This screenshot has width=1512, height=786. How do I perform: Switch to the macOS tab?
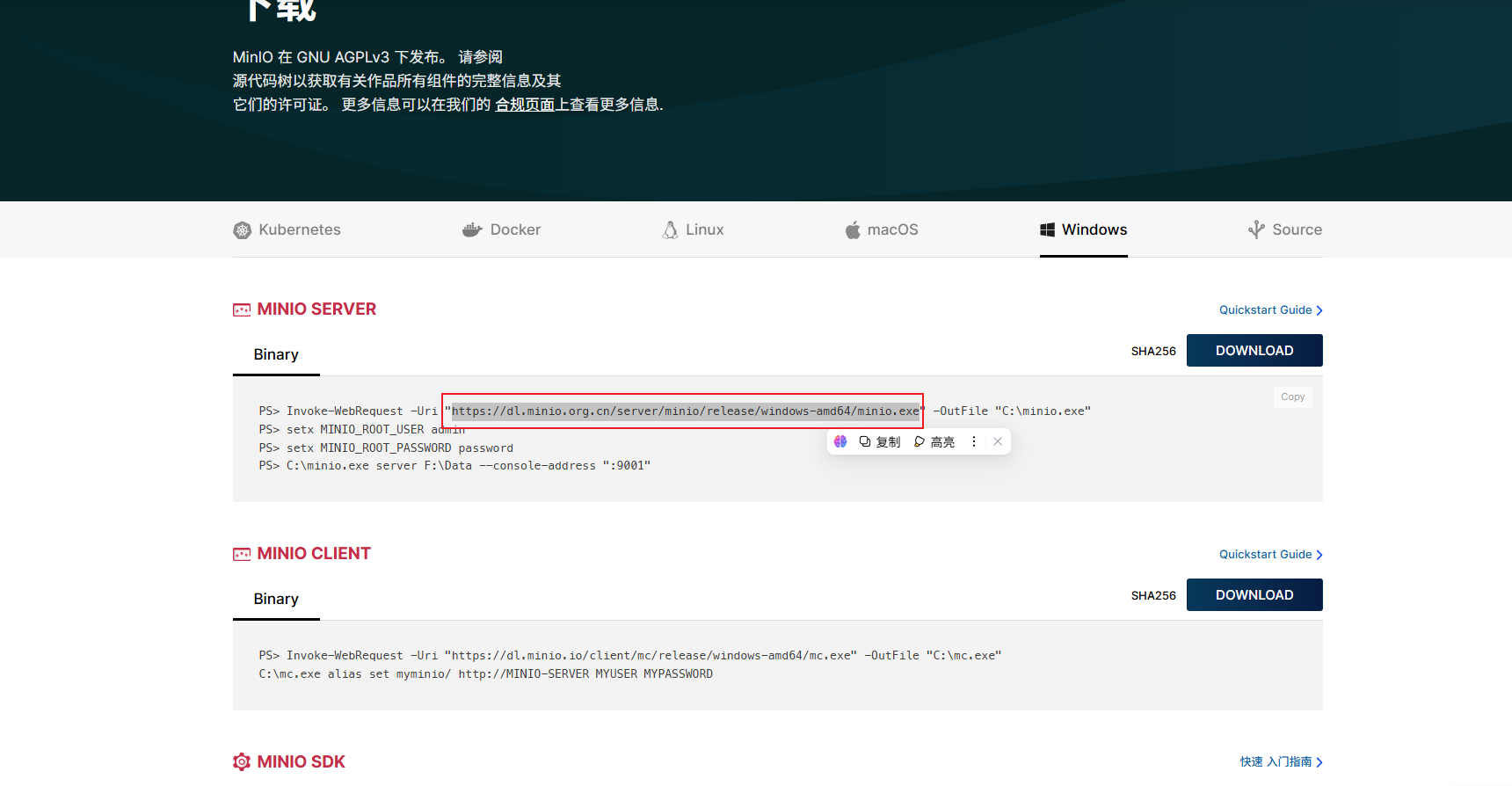(882, 229)
